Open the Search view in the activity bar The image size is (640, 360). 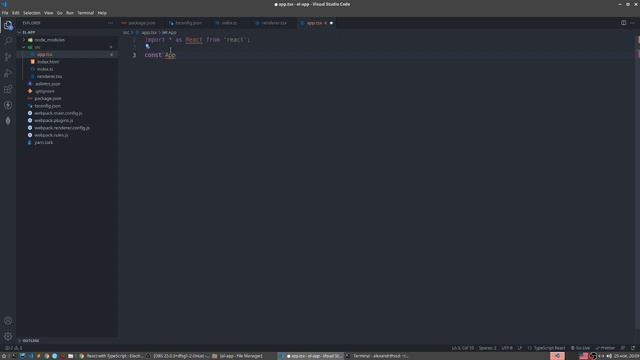[8, 41]
